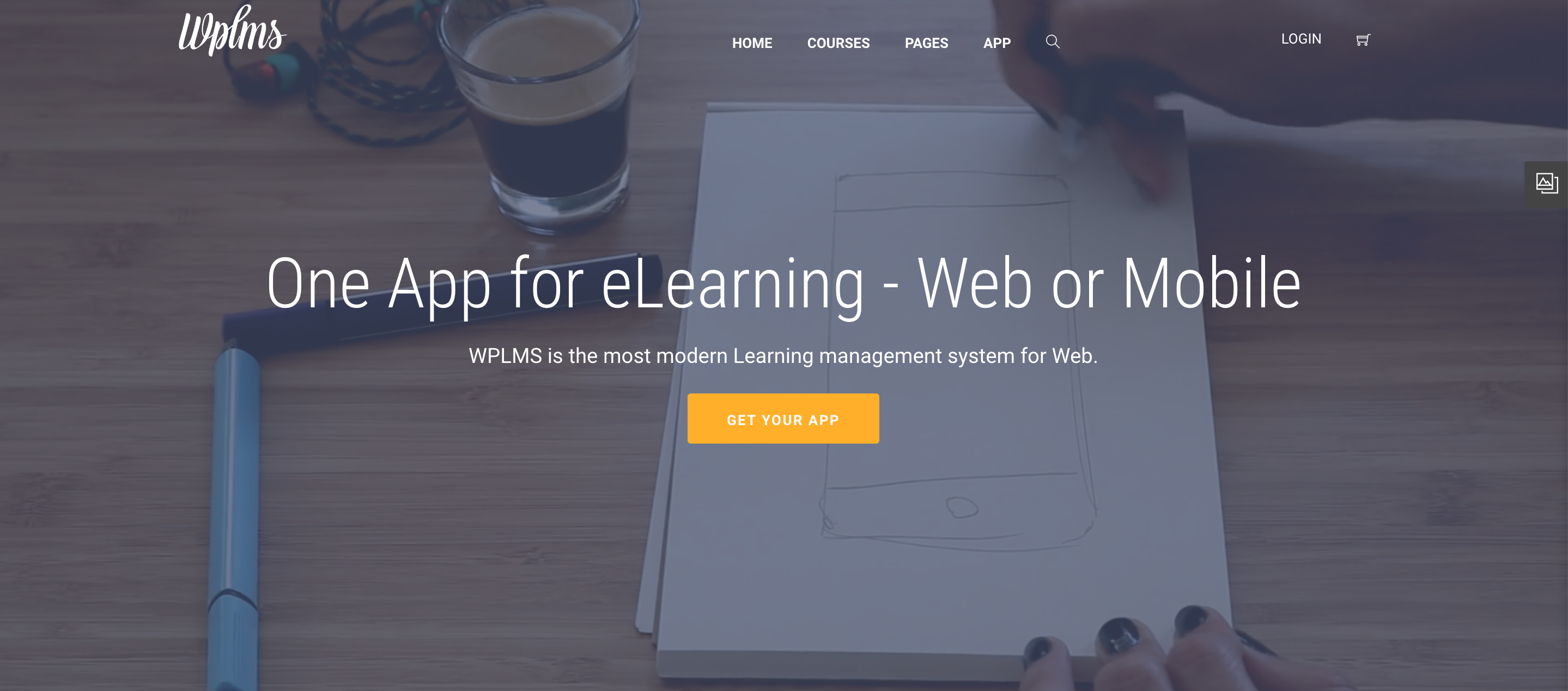Screen dimensions: 1568x691
Task: Open the PAGES navigation menu item
Action: [925, 43]
